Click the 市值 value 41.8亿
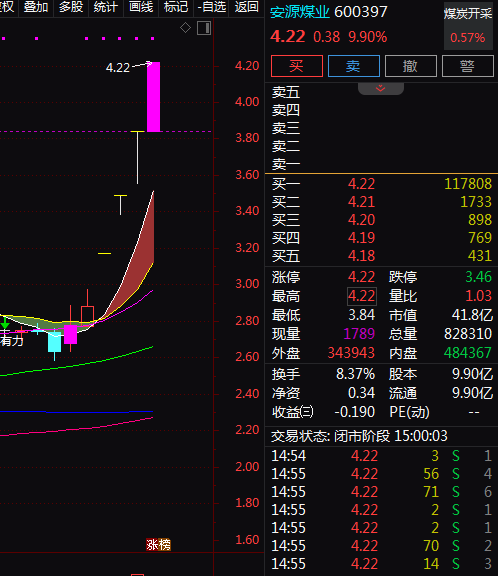498x576 pixels. [x=472, y=315]
